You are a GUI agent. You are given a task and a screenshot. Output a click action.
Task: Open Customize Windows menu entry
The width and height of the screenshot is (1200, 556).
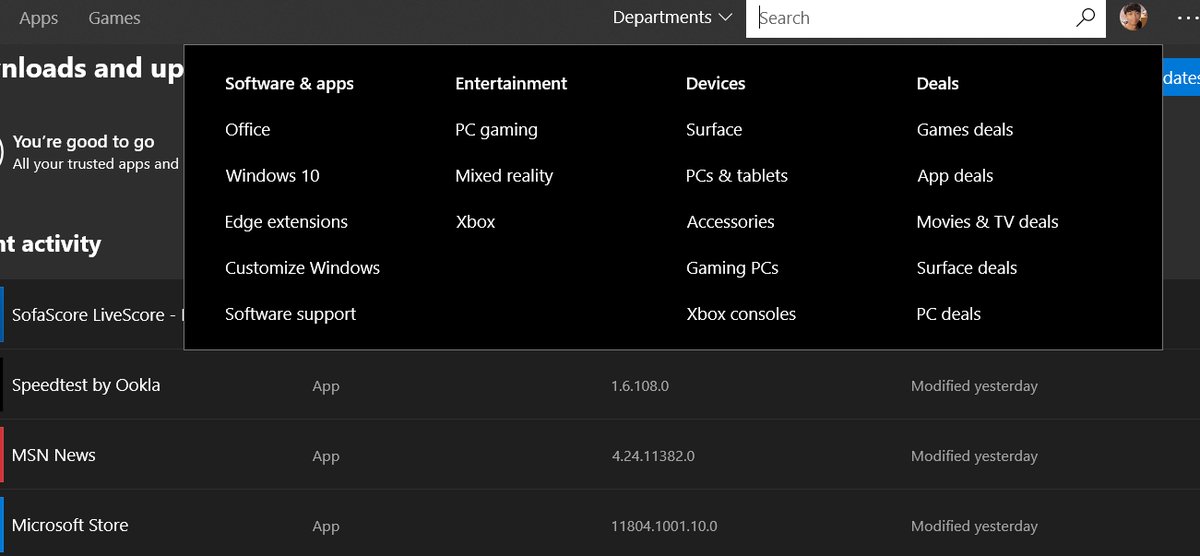tap(302, 268)
